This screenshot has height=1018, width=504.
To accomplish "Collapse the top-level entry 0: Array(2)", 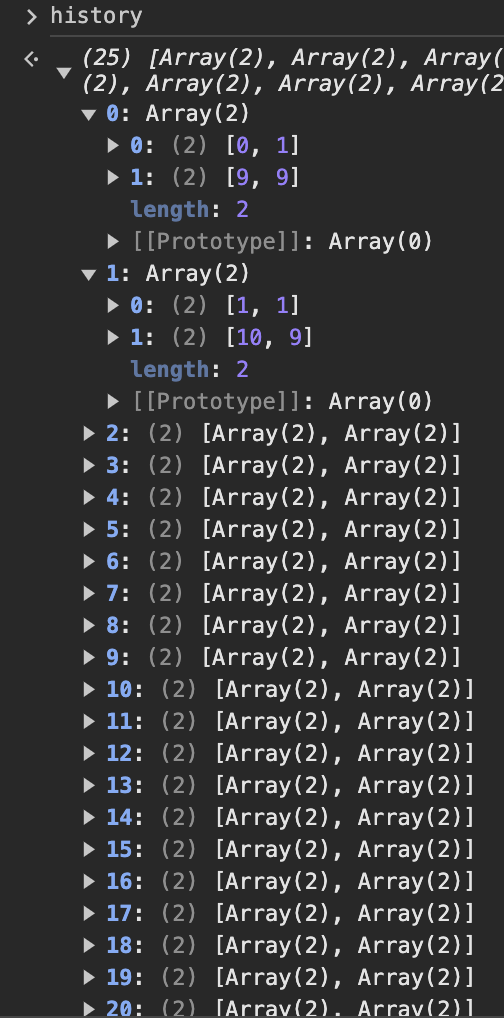I will [89, 115].
